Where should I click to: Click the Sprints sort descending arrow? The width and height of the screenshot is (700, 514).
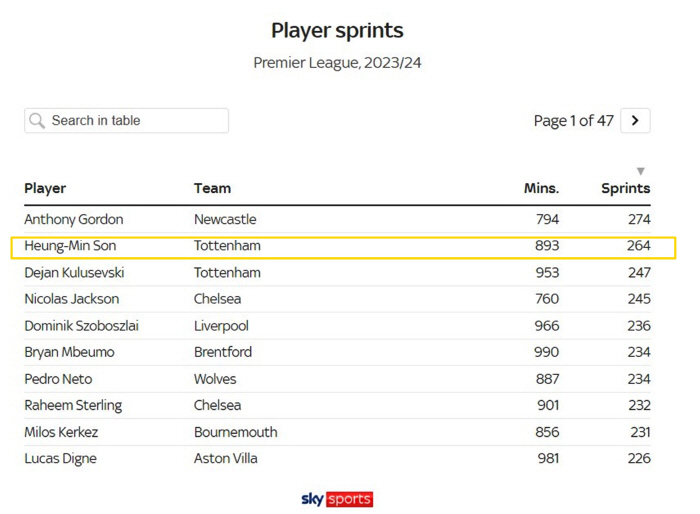pyautogui.click(x=641, y=172)
